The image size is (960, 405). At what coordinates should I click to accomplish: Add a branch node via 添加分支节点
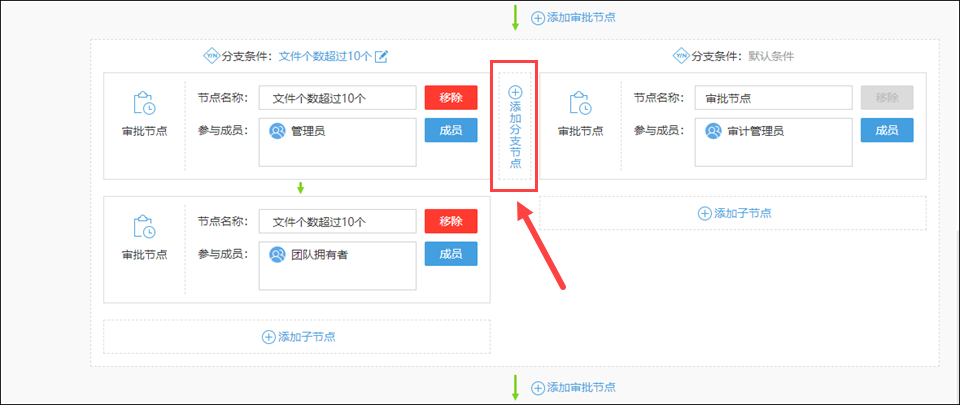(x=515, y=127)
